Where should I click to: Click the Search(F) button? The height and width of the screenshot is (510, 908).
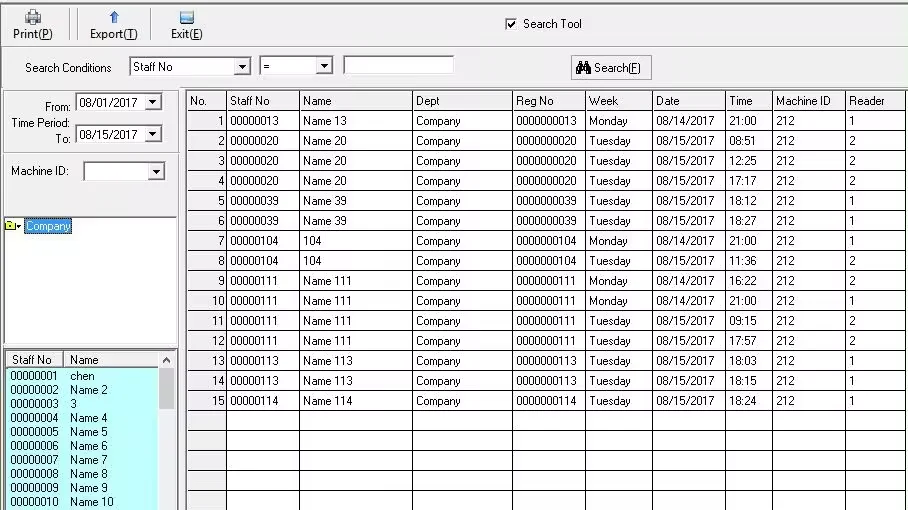point(611,68)
